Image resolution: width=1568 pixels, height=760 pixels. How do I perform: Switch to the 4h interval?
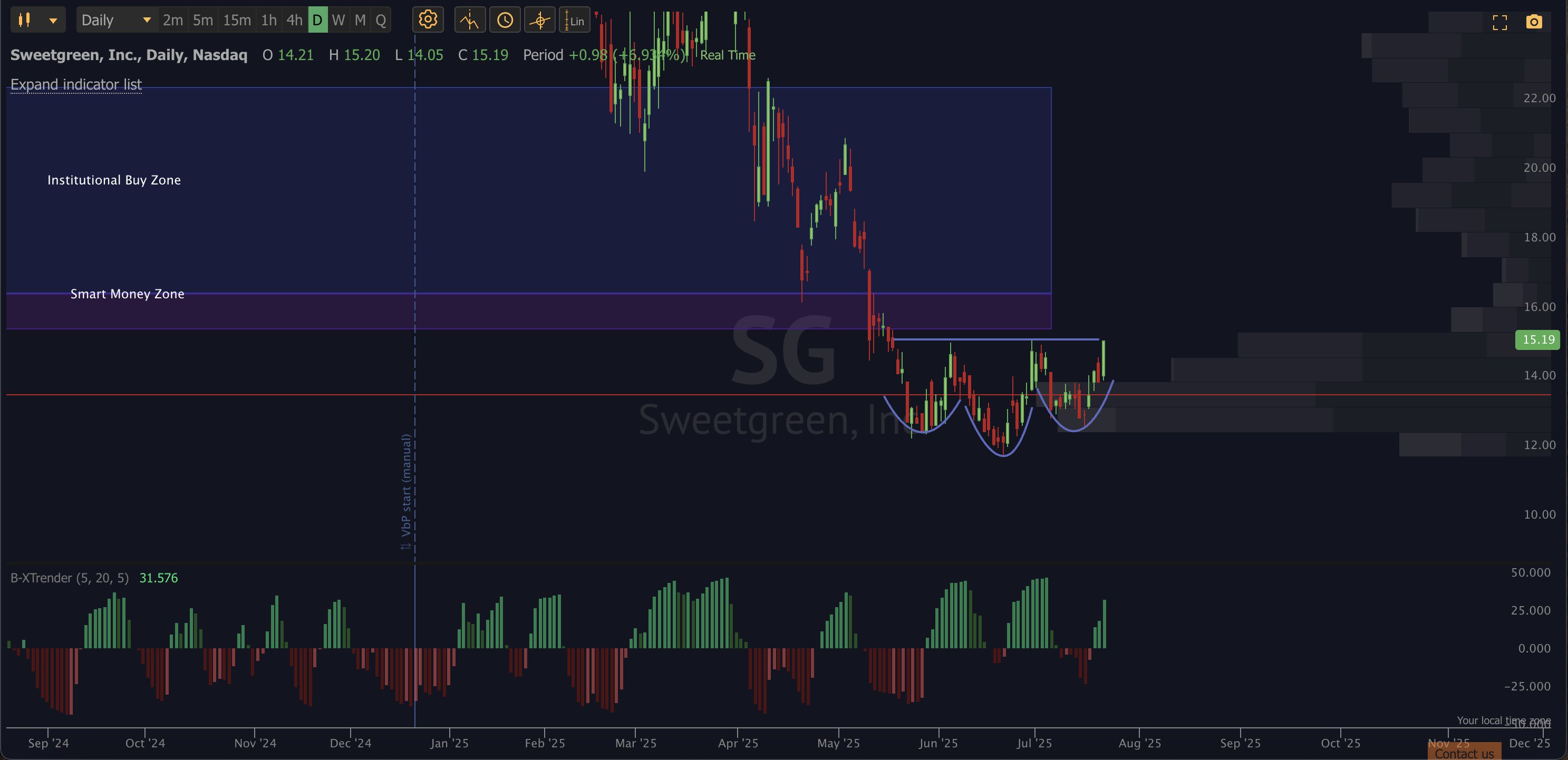[x=295, y=20]
